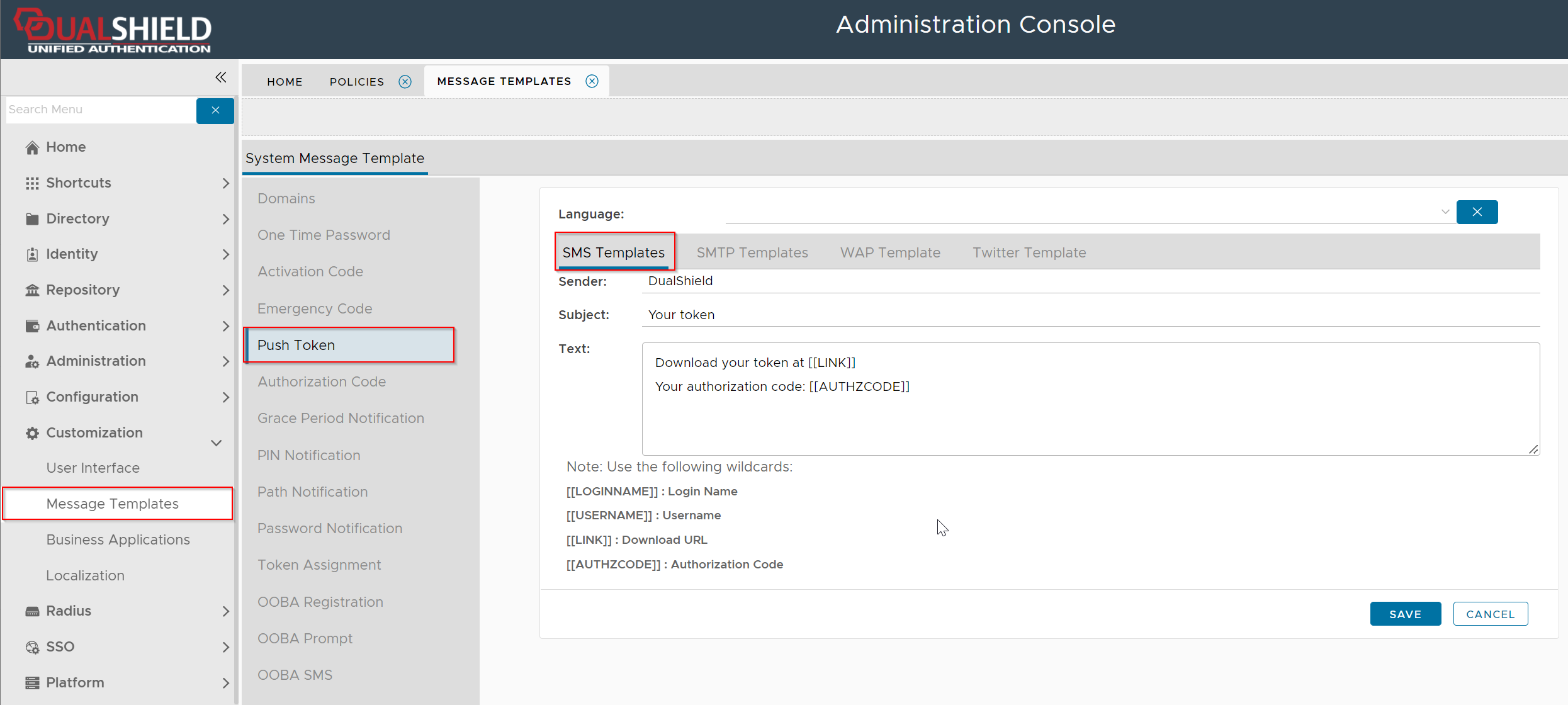Open the Language dropdown arrow
This screenshot has height=705, width=1568.
coord(1445,212)
